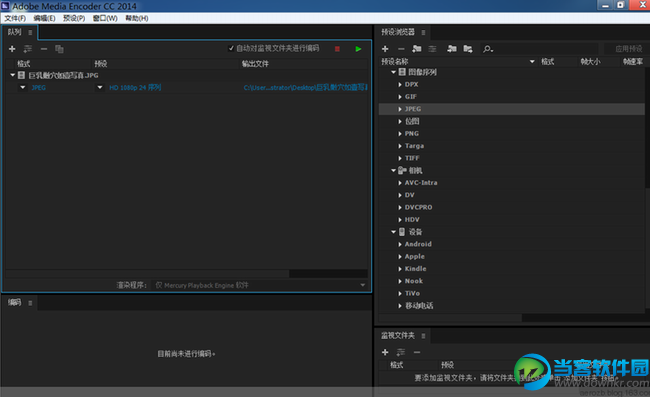Open the 编码 panel options menu icon

tap(30, 303)
